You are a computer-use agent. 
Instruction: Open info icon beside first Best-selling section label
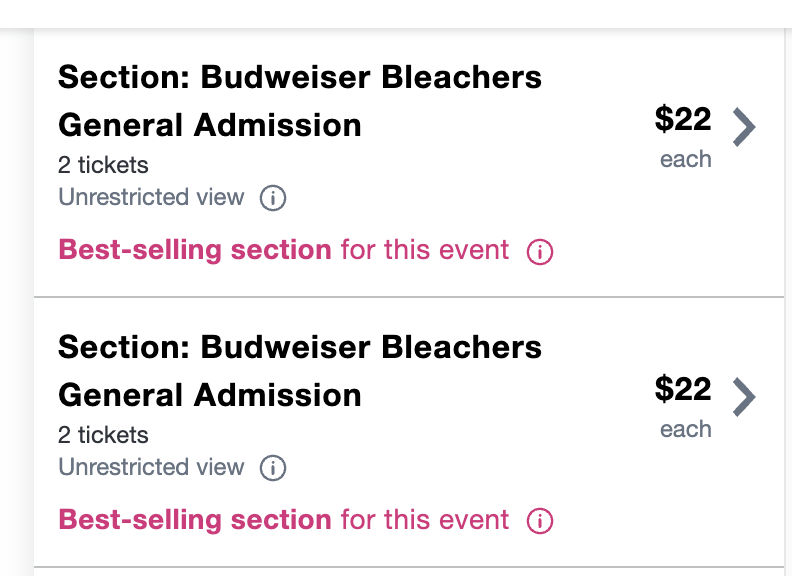click(x=540, y=251)
